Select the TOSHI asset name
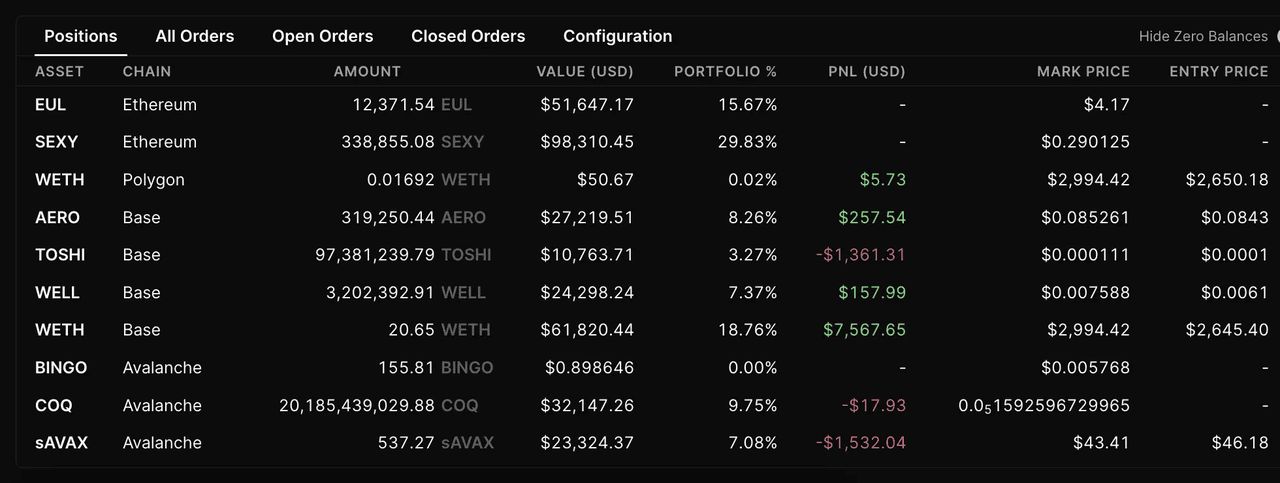This screenshot has height=483, width=1280. click(60, 255)
